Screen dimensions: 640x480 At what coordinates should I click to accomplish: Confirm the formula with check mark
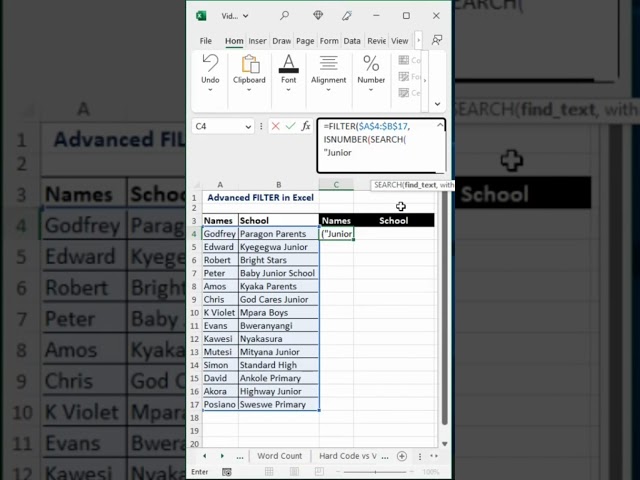click(x=290, y=127)
